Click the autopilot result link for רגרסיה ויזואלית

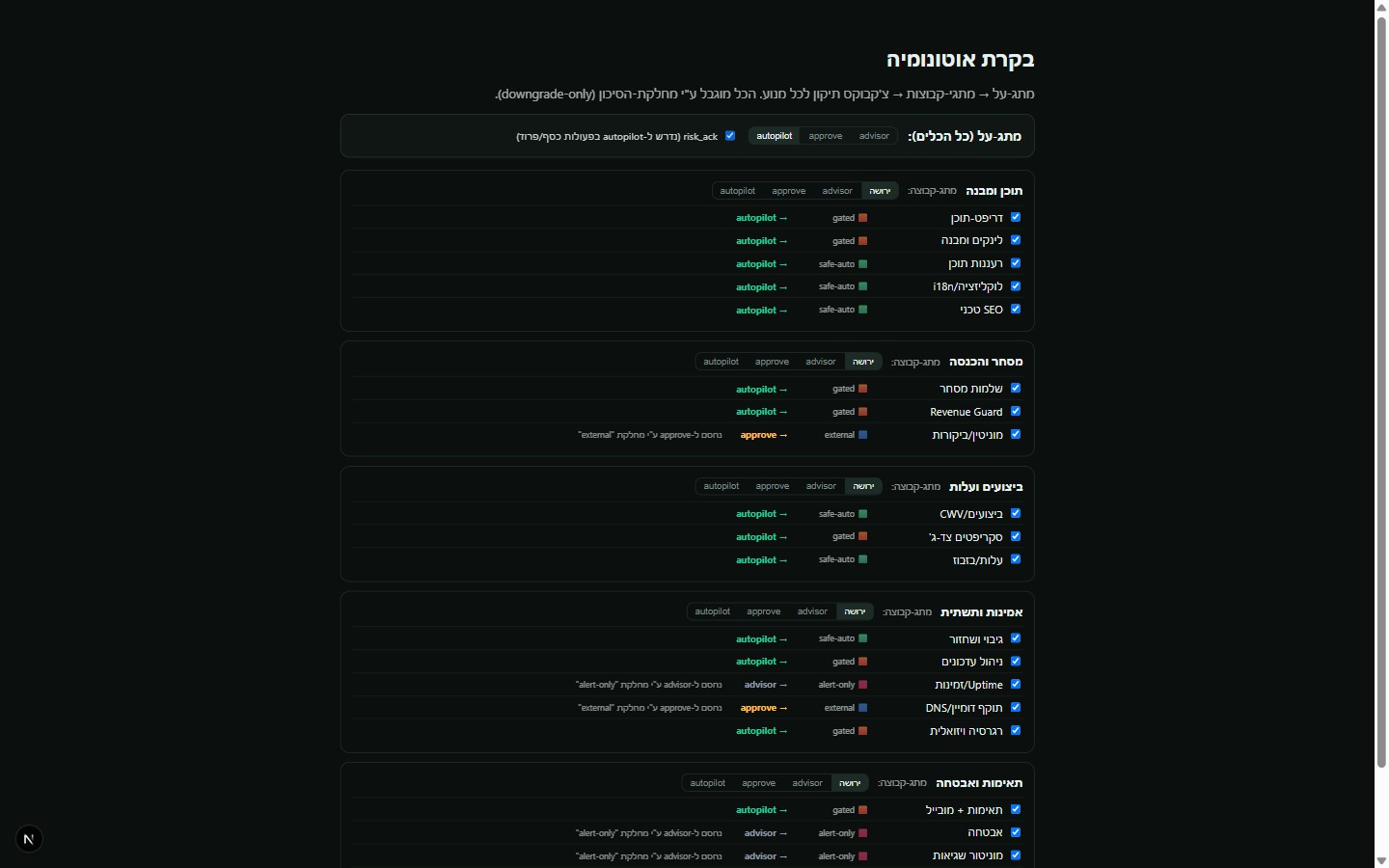761,731
